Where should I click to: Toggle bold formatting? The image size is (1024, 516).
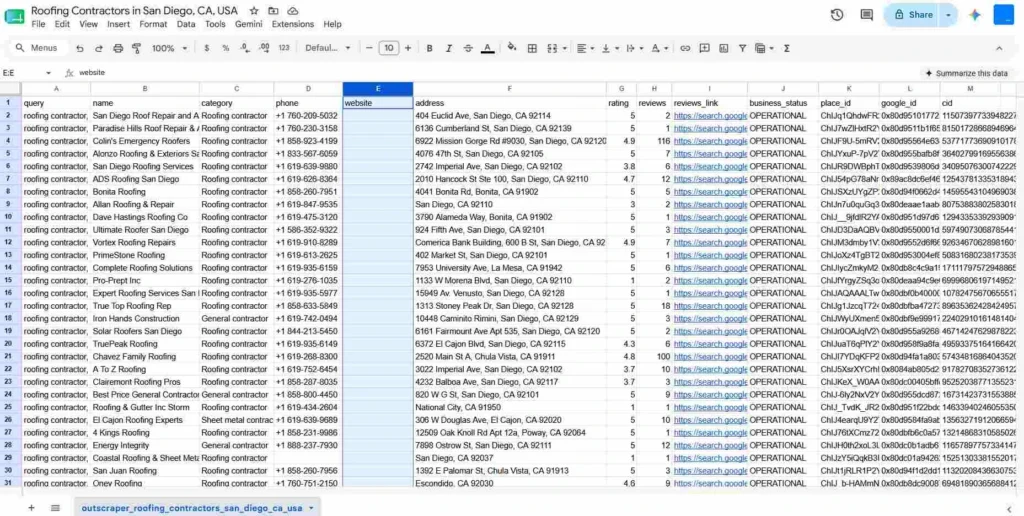click(430, 48)
